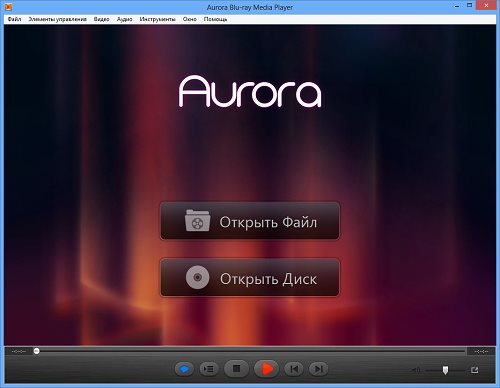Click the Открыть Файл button
Image resolution: width=500 pixels, height=388 pixels.
pos(250,221)
